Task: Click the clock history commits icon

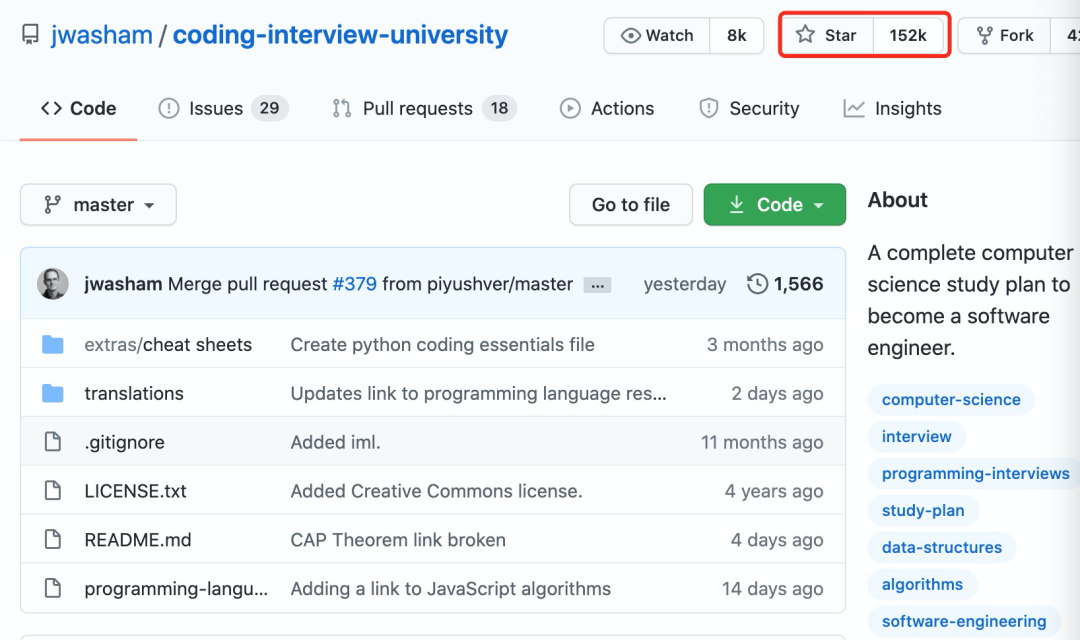Action: click(758, 284)
